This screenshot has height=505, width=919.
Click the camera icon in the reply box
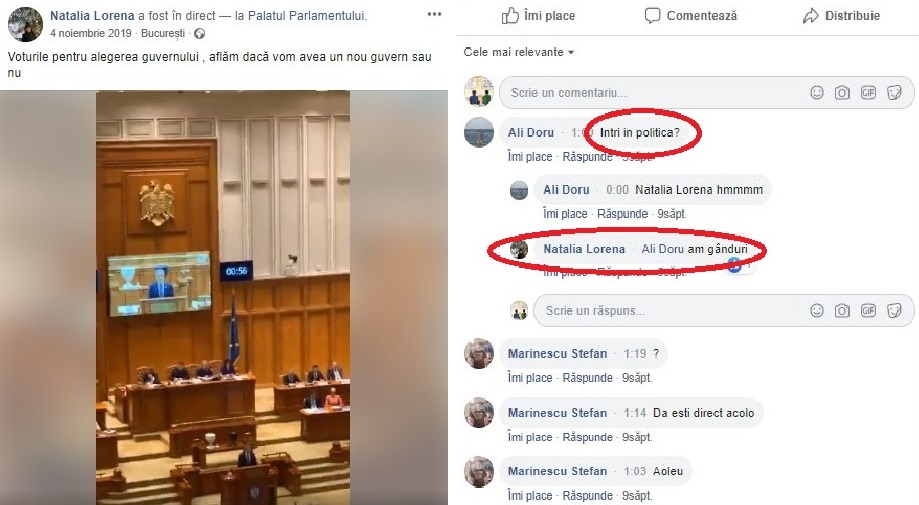tap(842, 310)
